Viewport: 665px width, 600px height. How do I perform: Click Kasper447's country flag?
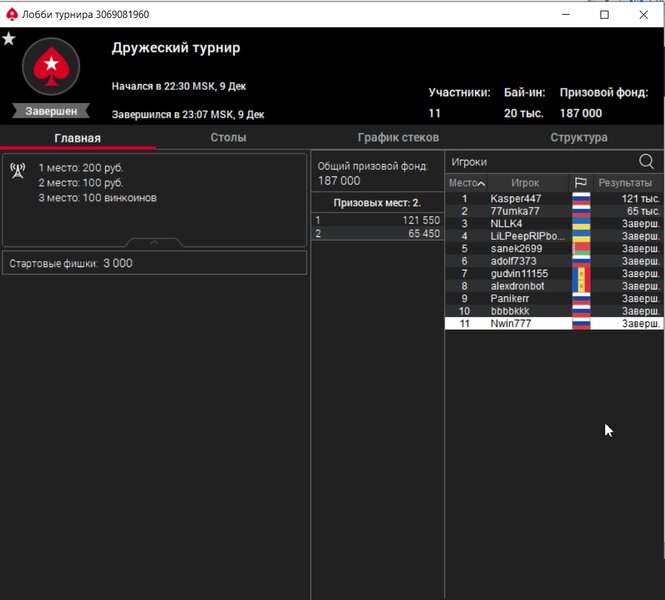[580, 199]
